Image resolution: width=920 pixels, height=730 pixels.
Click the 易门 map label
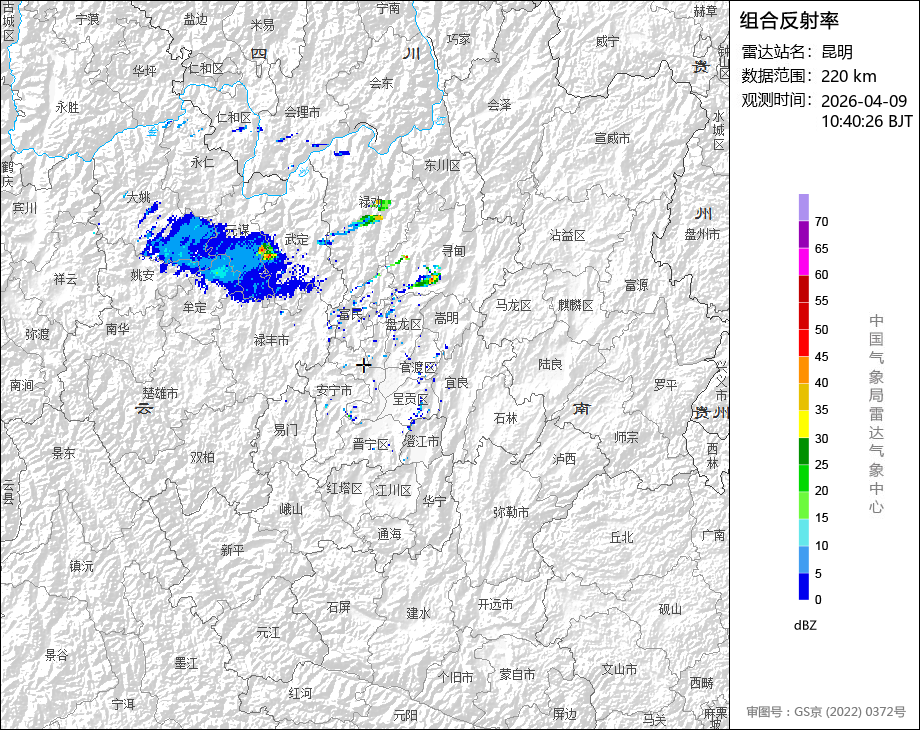(x=286, y=430)
